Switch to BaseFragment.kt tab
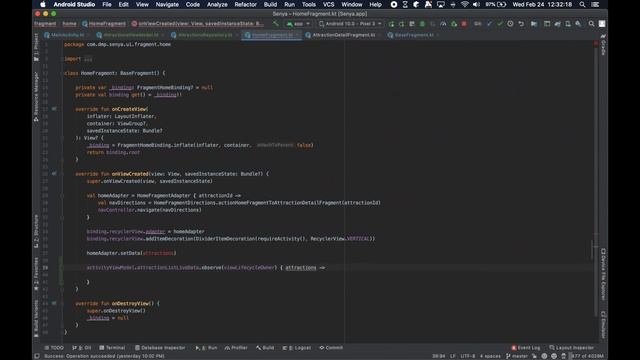The height and width of the screenshot is (360, 640). tap(414, 35)
